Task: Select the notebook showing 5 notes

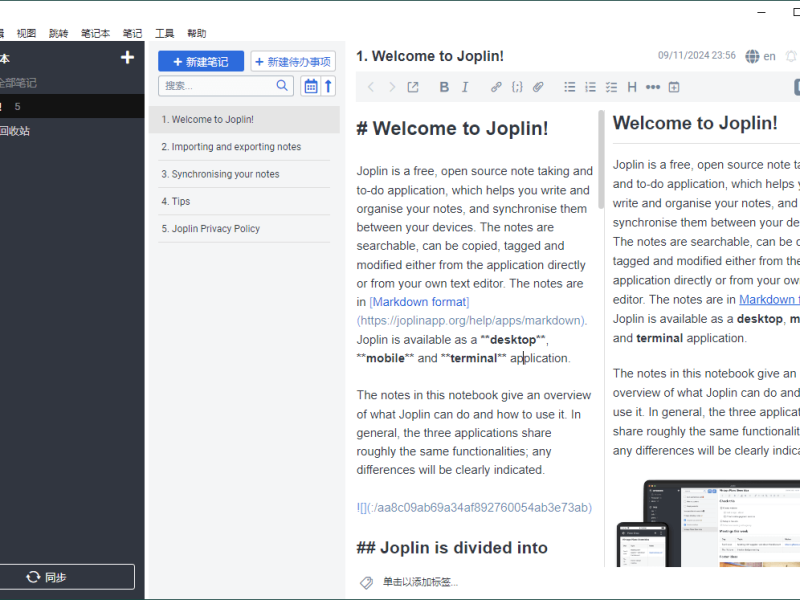Action: click(72, 107)
